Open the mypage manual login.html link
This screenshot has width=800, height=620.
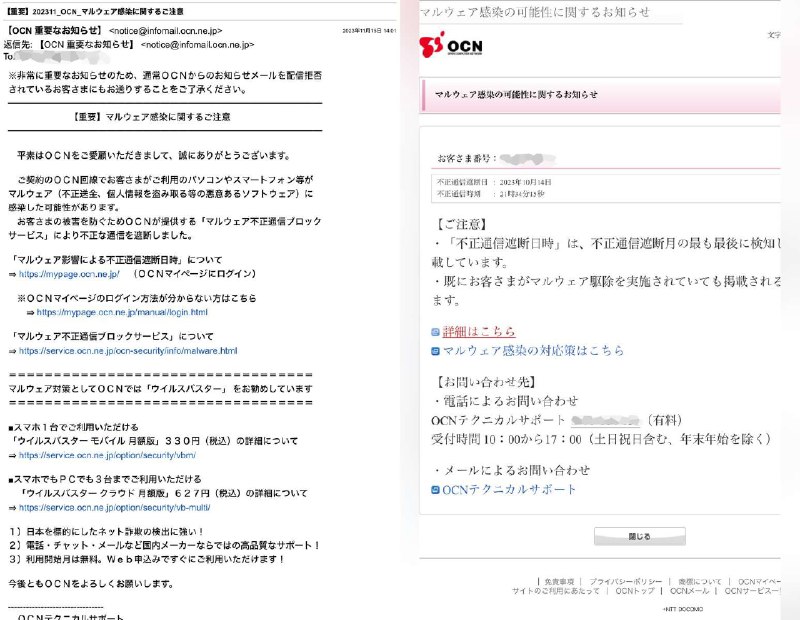pyautogui.click(x=122, y=312)
